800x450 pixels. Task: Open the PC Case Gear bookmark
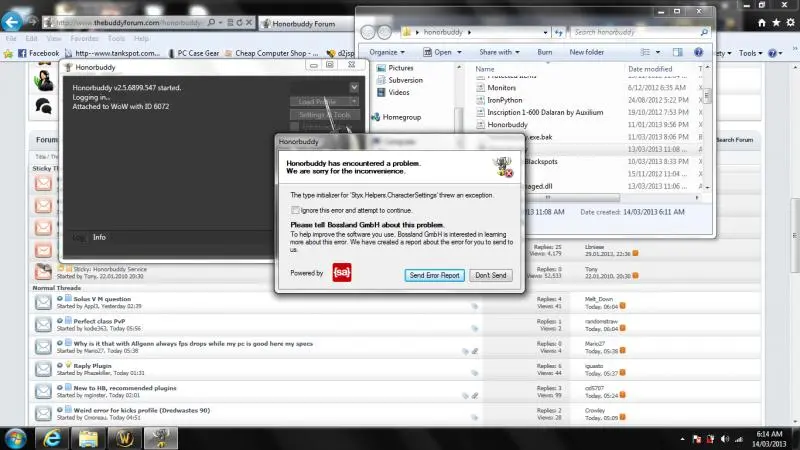click(x=193, y=53)
